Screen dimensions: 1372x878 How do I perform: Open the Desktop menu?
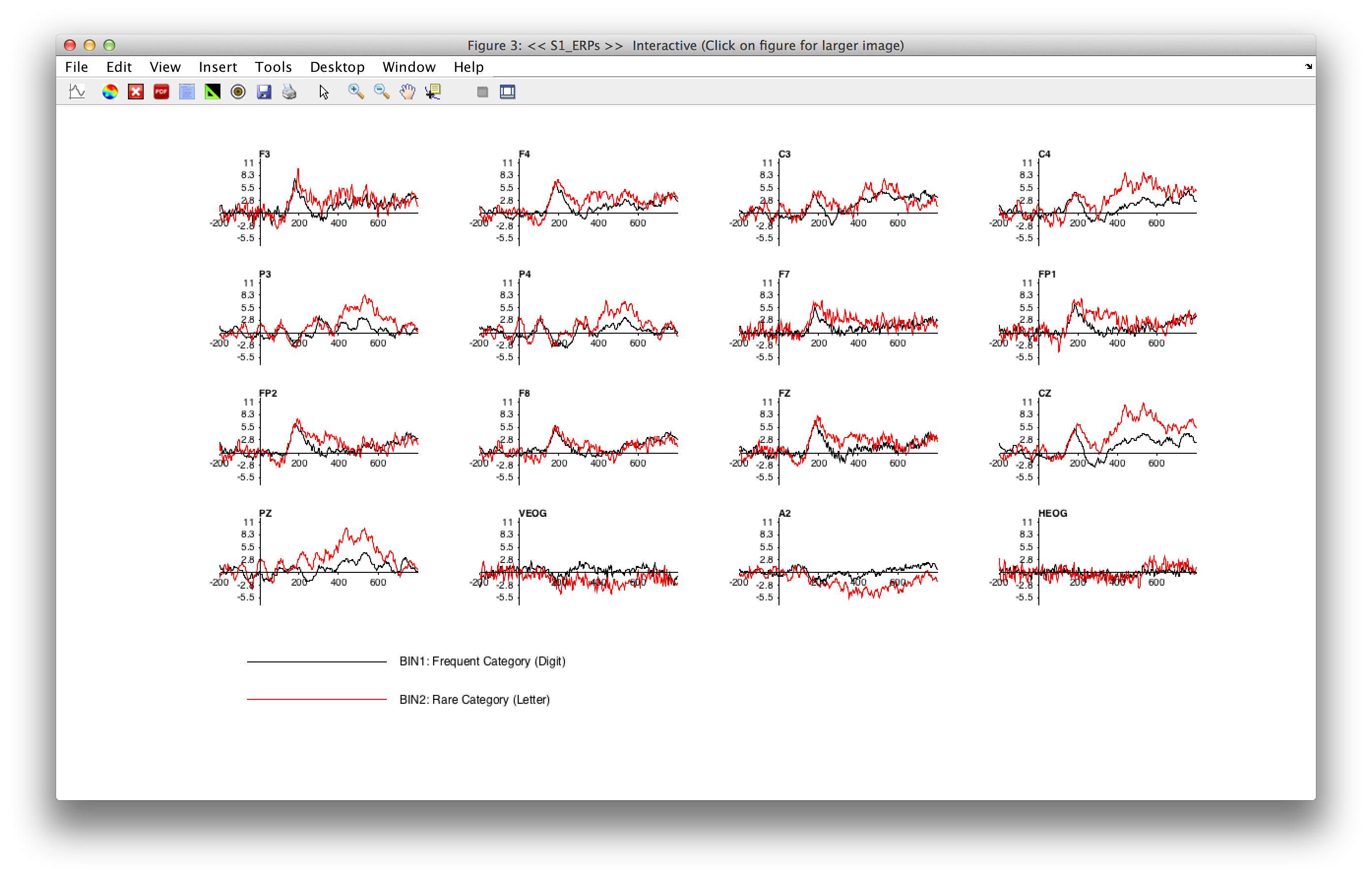tap(337, 67)
